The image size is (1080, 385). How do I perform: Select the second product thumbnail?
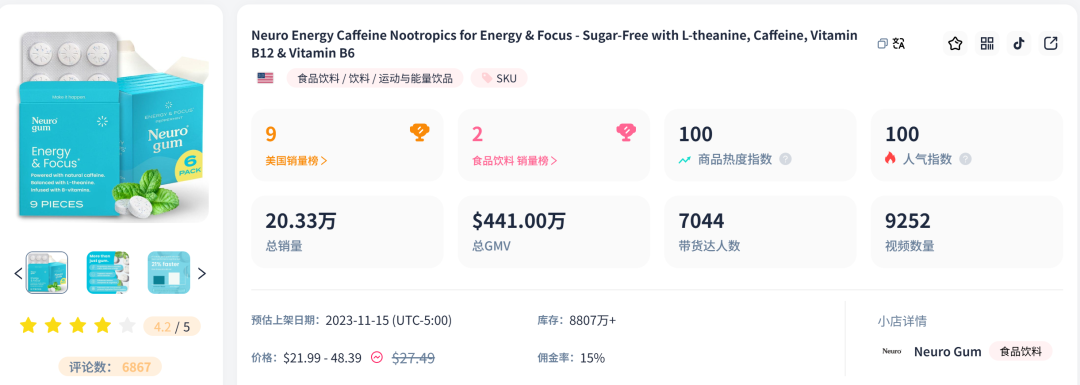[107, 273]
